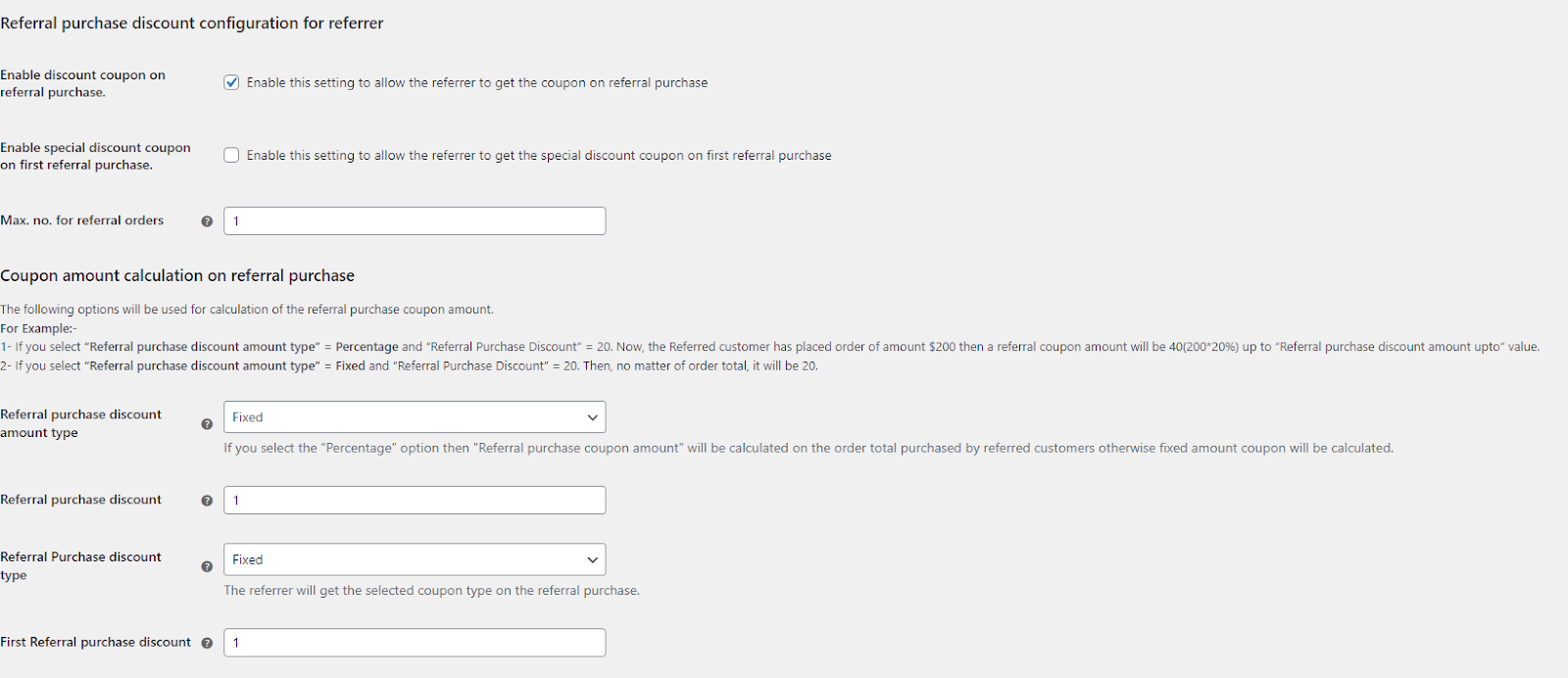
Task: Click the 'Max. no. for referral orders' label
Action: pos(82,220)
